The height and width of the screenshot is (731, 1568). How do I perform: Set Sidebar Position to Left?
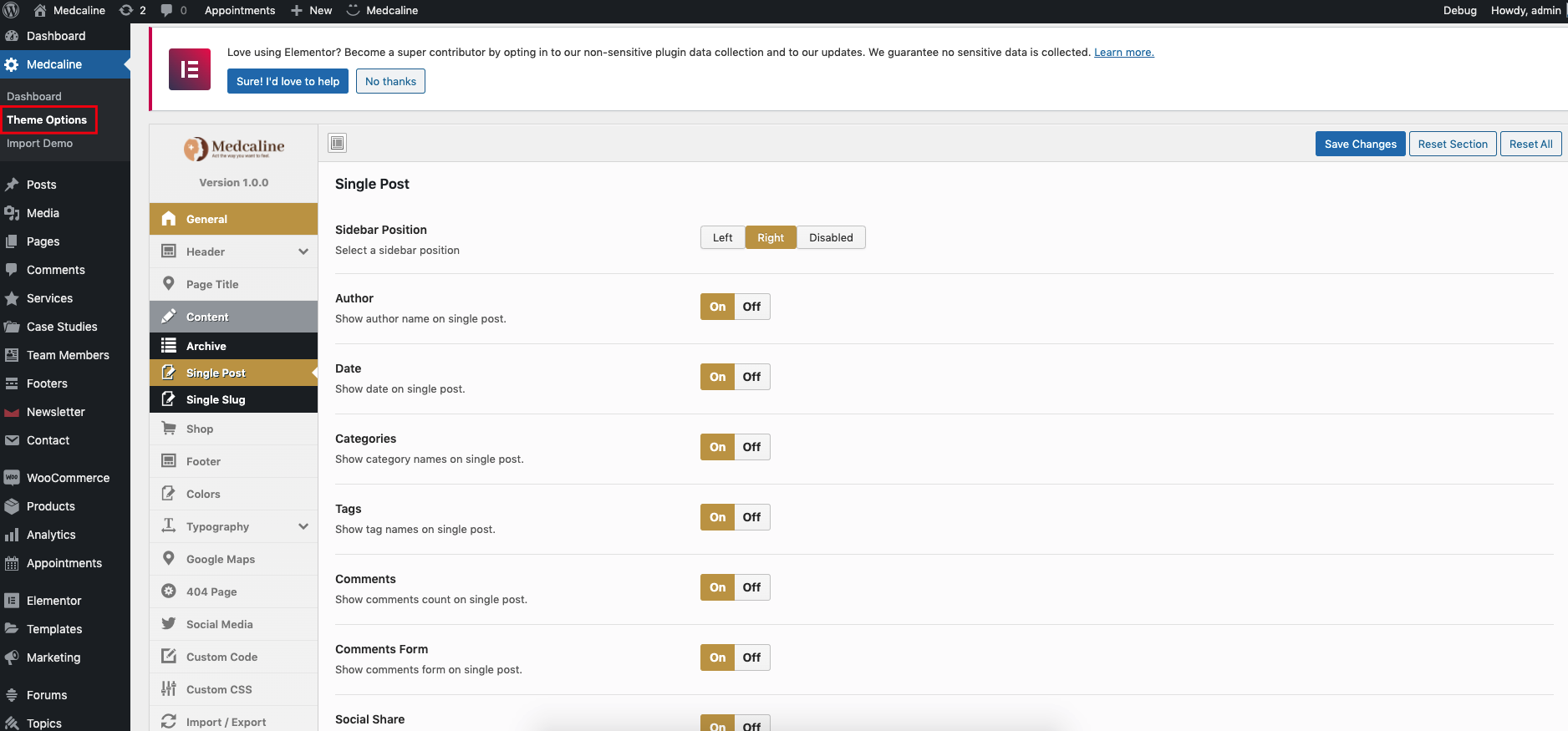(x=722, y=237)
